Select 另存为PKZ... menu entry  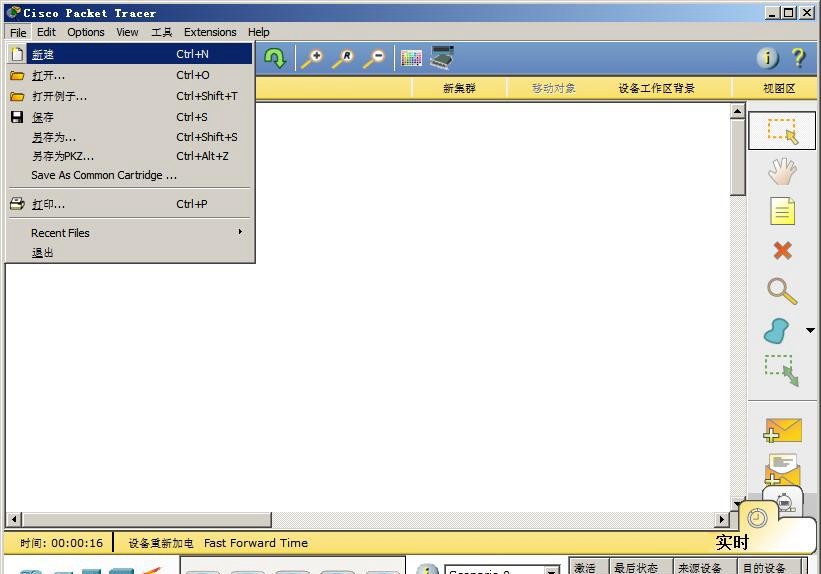[x=130, y=156]
